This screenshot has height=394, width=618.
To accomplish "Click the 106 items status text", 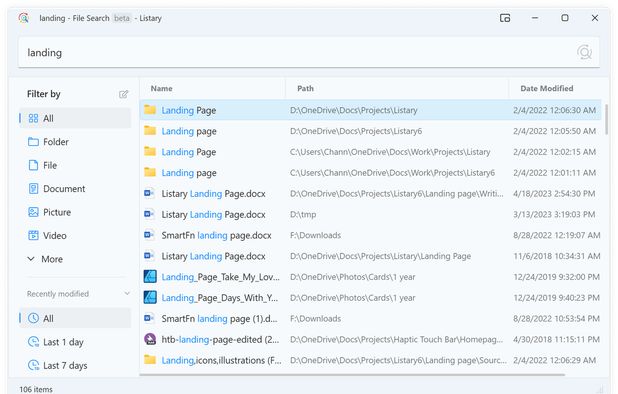I will [x=36, y=389].
